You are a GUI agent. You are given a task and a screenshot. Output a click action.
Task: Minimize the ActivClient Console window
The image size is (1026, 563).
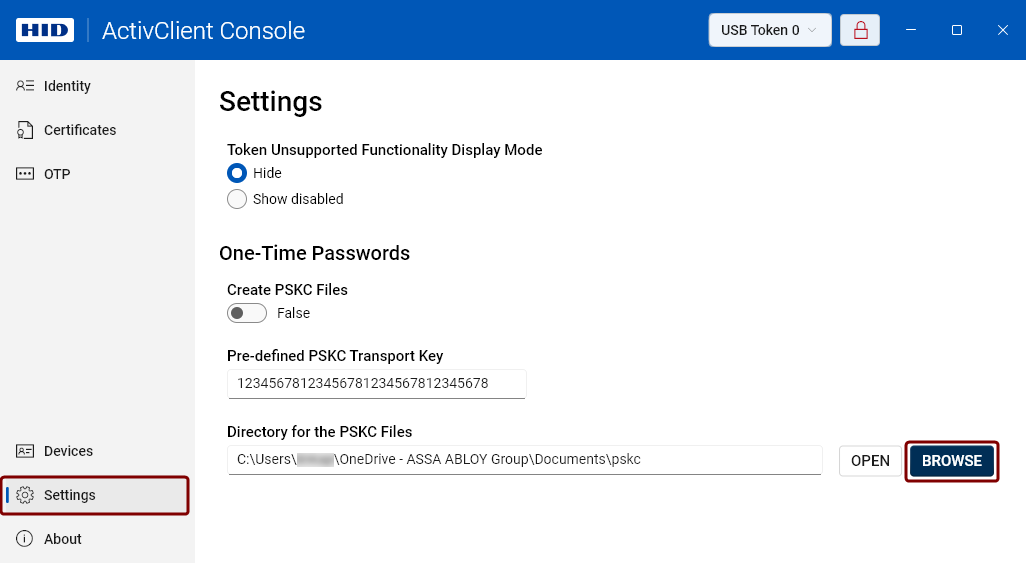pyautogui.click(x=911, y=30)
